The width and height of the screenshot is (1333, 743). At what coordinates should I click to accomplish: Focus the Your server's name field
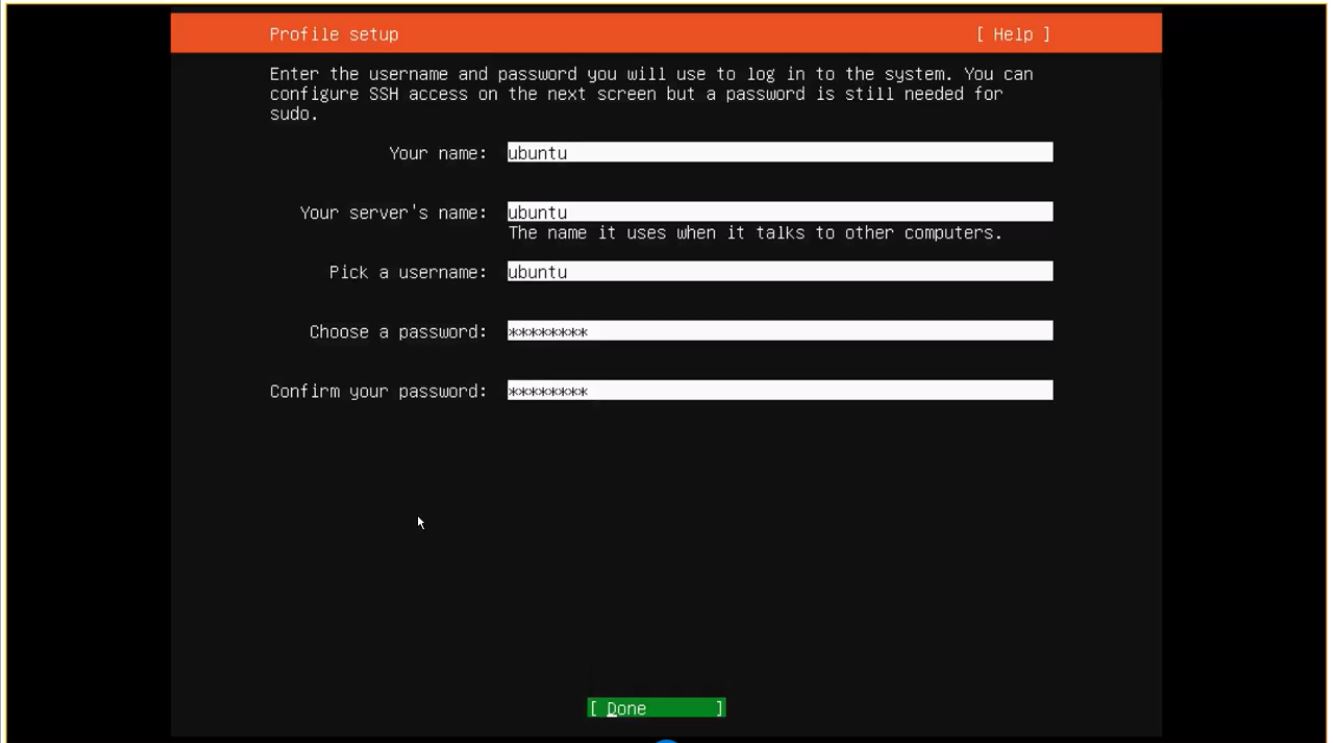[x=780, y=212]
